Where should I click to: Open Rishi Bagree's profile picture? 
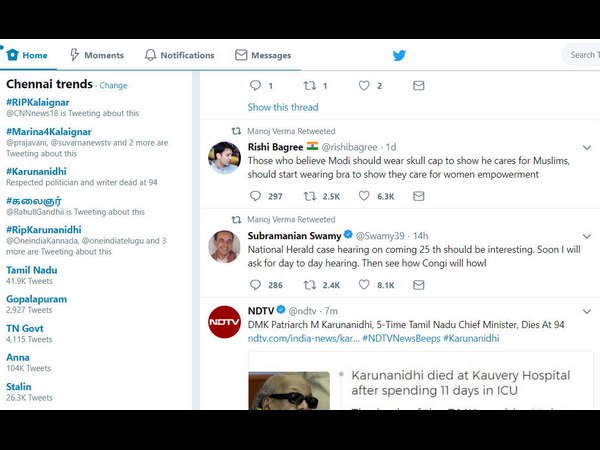[x=225, y=158]
